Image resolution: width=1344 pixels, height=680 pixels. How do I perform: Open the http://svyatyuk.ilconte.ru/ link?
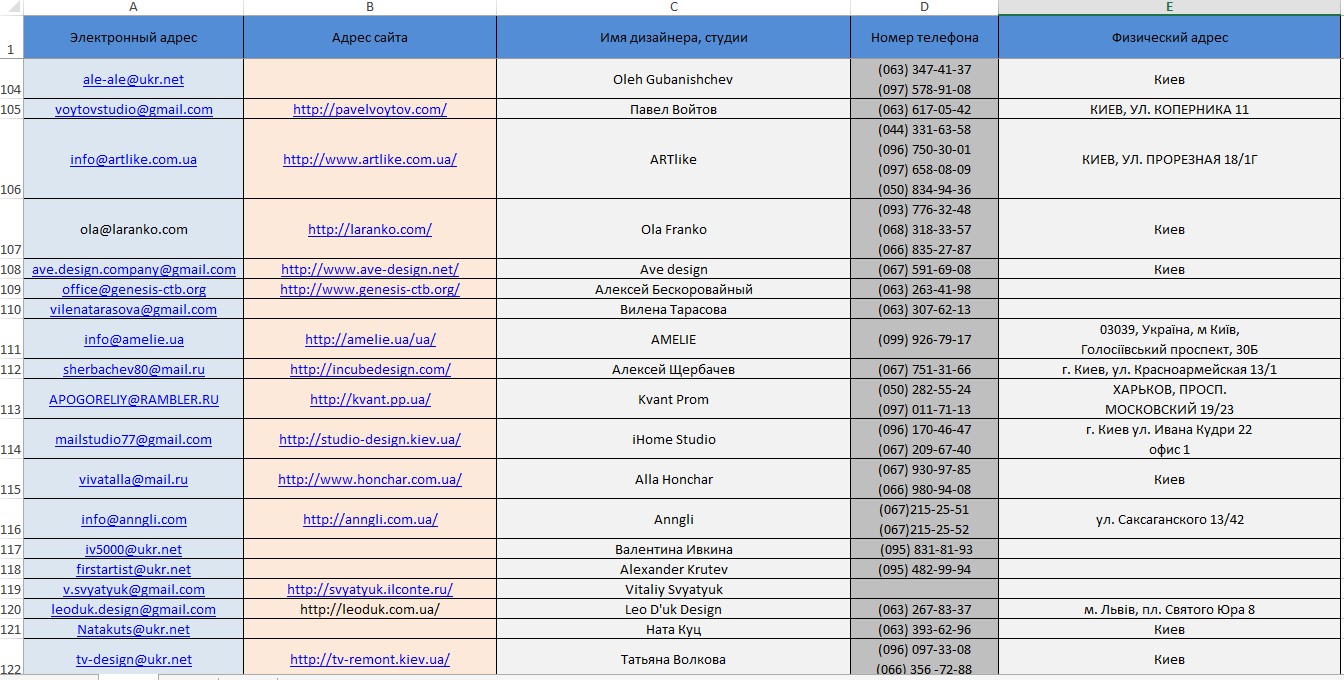pyautogui.click(x=370, y=590)
